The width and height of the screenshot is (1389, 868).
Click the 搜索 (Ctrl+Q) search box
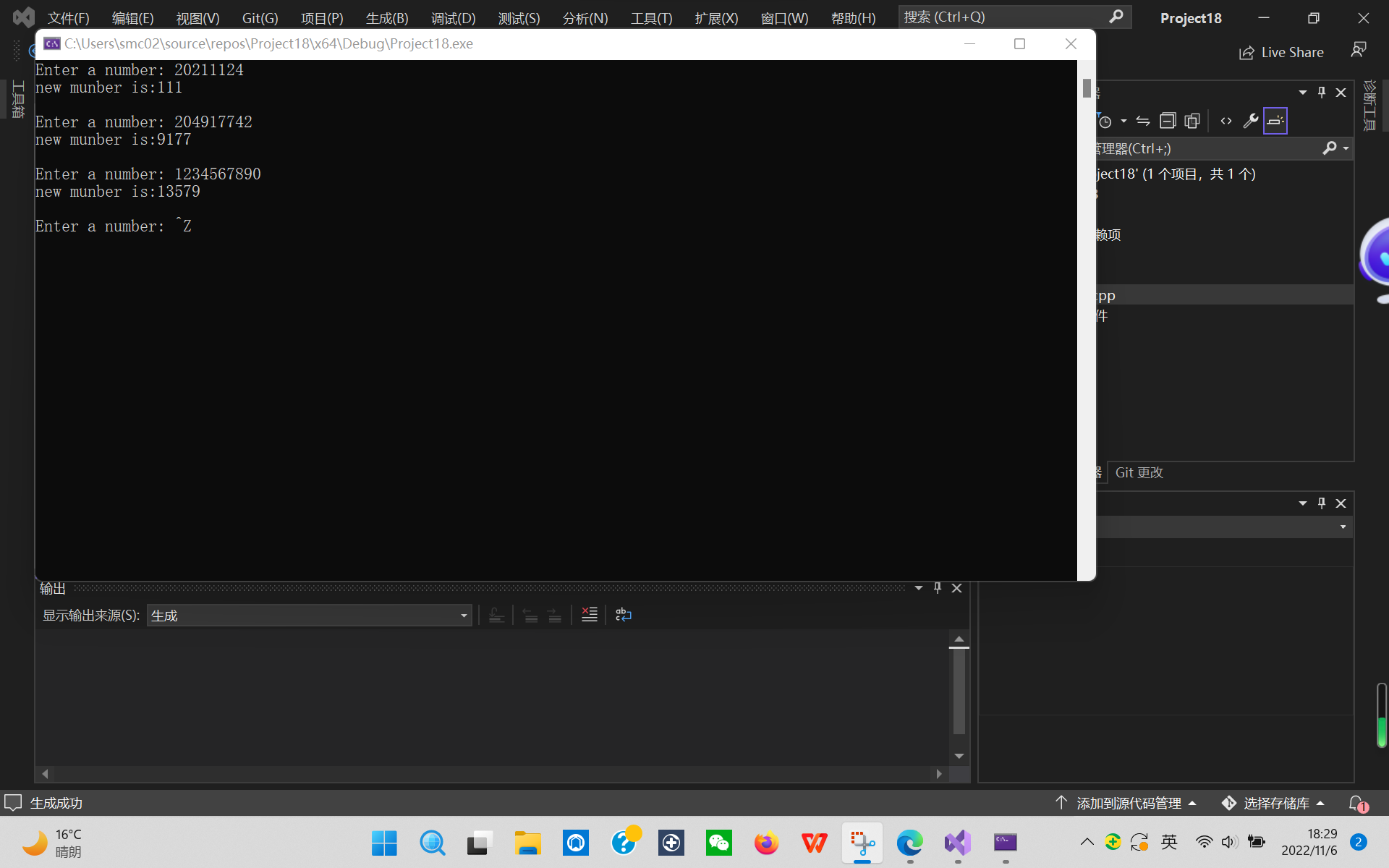pyautogui.click(x=1006, y=17)
